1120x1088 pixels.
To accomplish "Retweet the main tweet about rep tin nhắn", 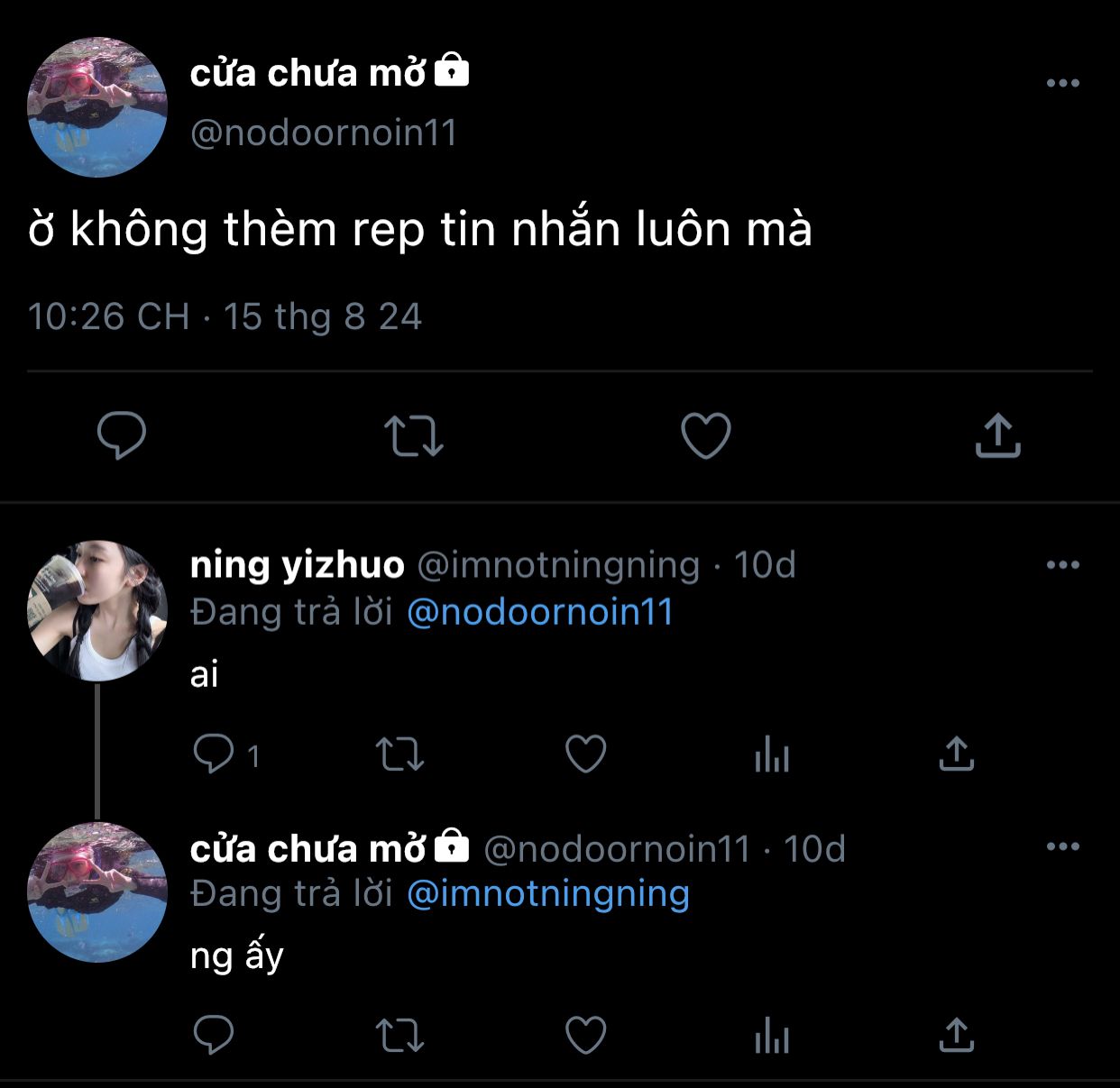I will [x=414, y=435].
